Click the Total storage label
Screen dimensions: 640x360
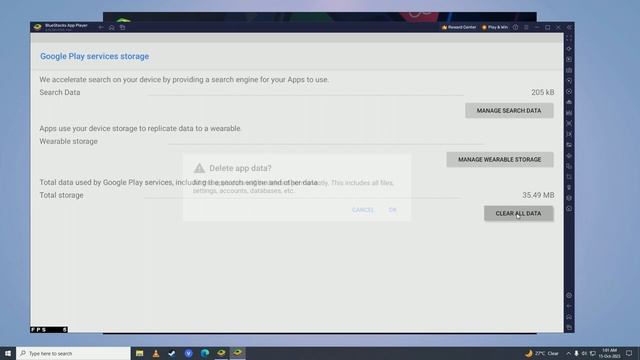click(x=61, y=195)
